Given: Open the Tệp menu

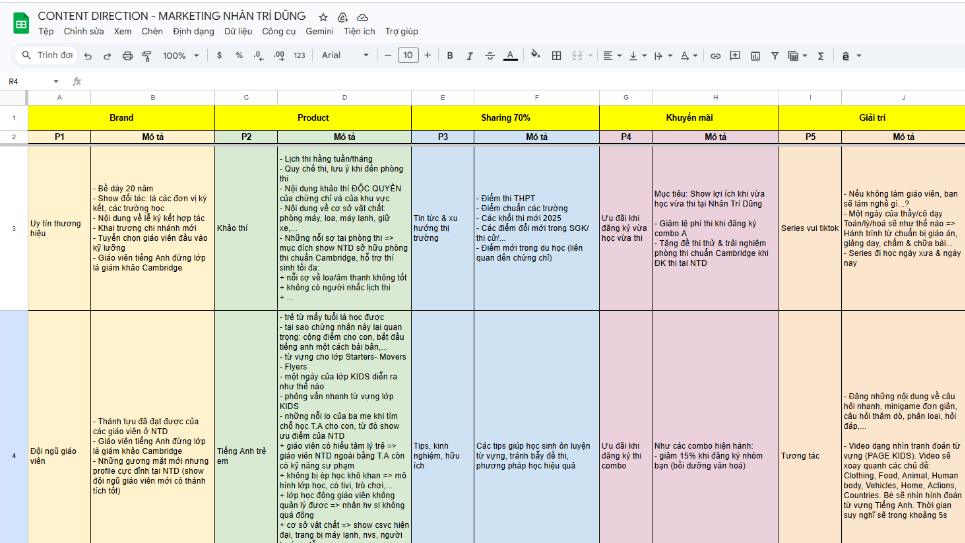Looking at the screenshot, I should coord(46,31).
